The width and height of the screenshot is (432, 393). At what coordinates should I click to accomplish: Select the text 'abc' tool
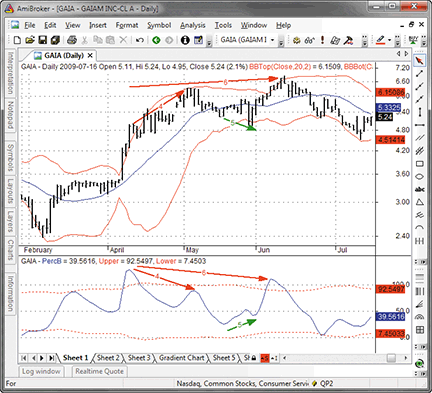(420, 189)
